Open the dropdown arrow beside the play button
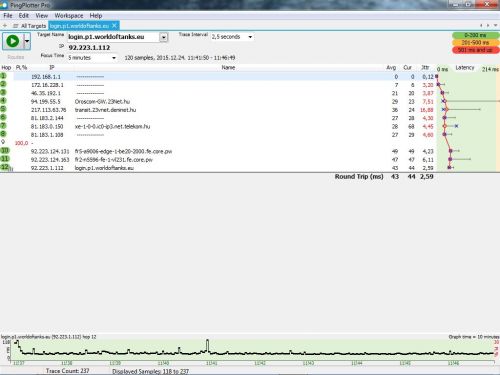 pos(27,41)
